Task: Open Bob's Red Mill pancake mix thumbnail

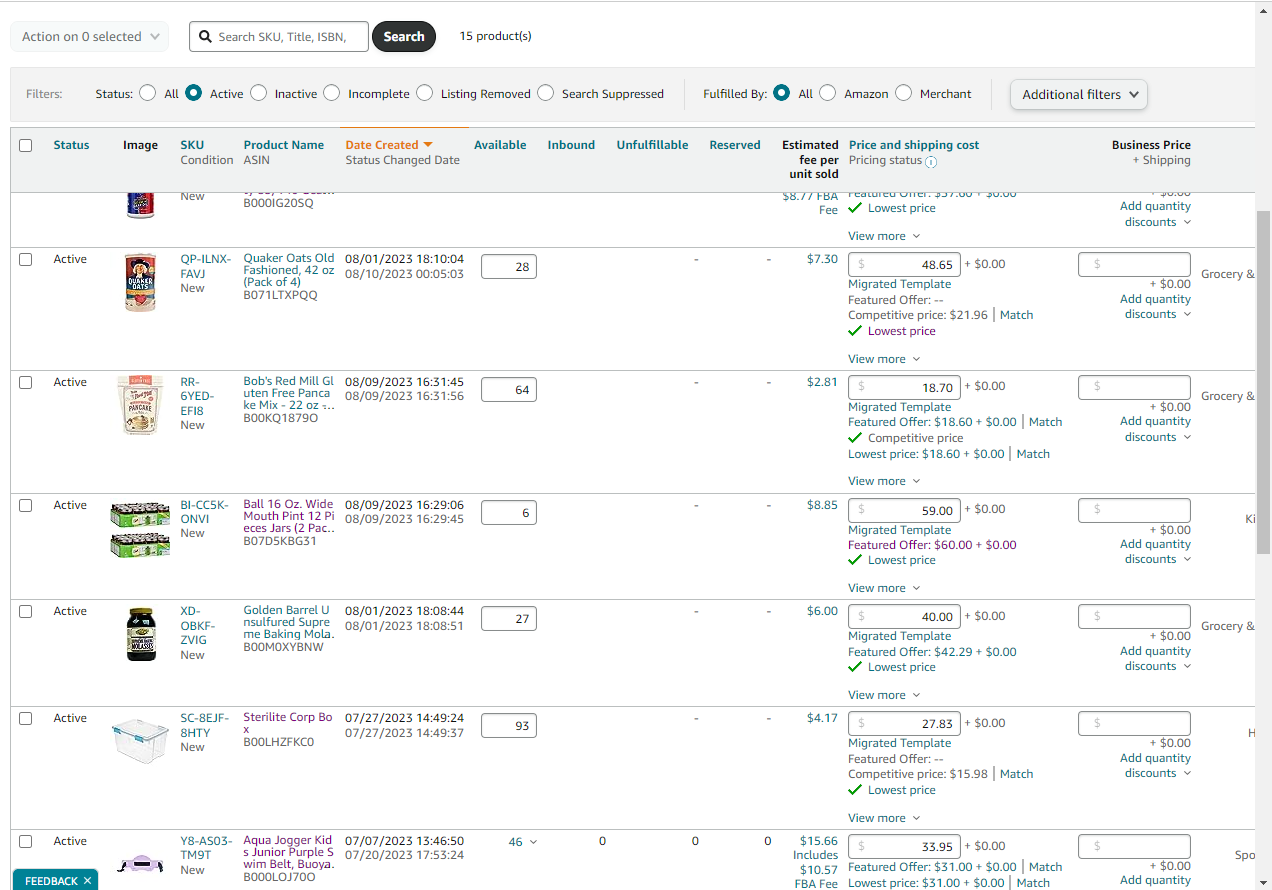Action: point(140,405)
